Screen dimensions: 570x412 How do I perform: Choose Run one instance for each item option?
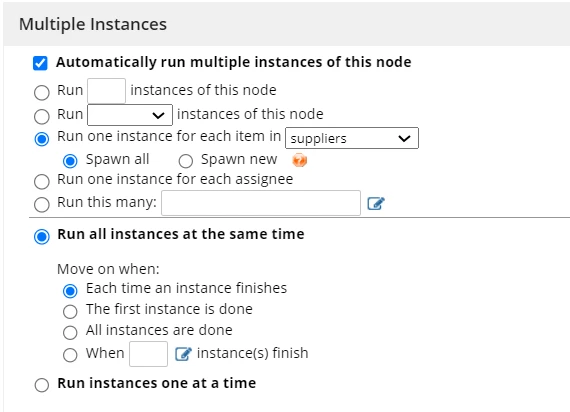coord(42,139)
